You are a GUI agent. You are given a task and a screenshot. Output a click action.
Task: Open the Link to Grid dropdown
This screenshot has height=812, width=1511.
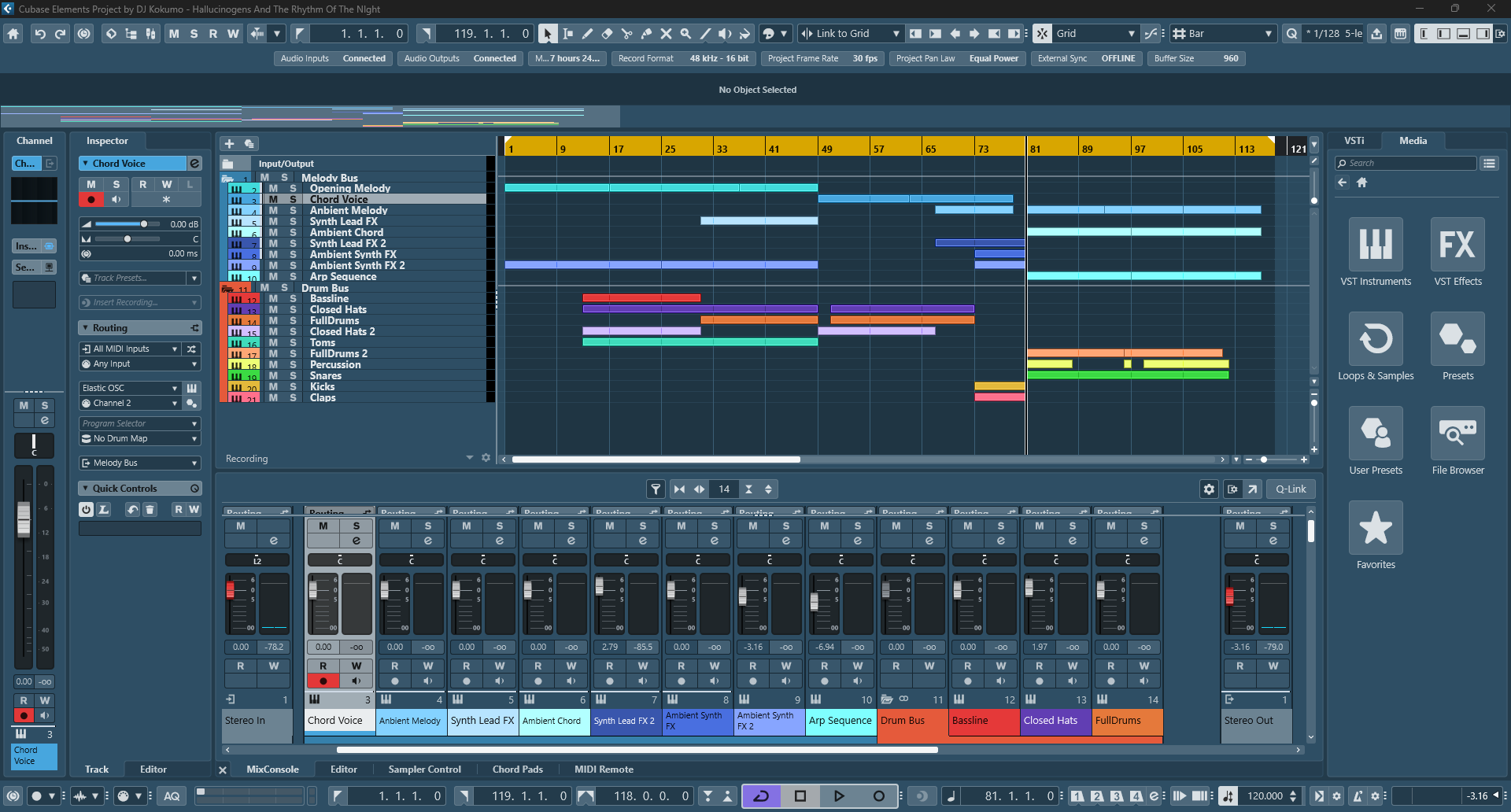pyautogui.click(x=850, y=34)
